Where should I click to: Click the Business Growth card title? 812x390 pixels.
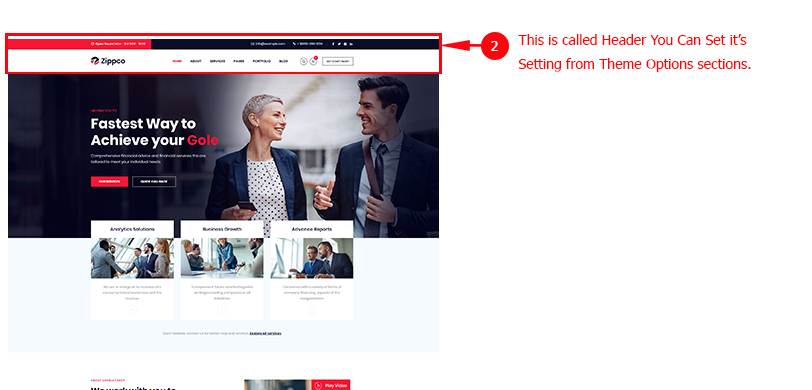coord(222,229)
